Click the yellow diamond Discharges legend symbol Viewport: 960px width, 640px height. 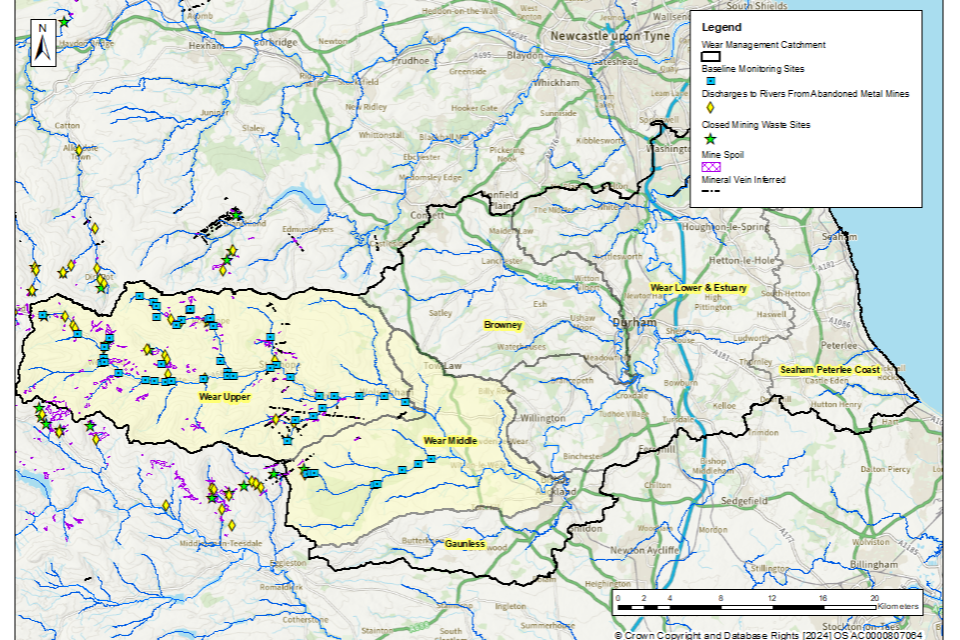(x=710, y=108)
